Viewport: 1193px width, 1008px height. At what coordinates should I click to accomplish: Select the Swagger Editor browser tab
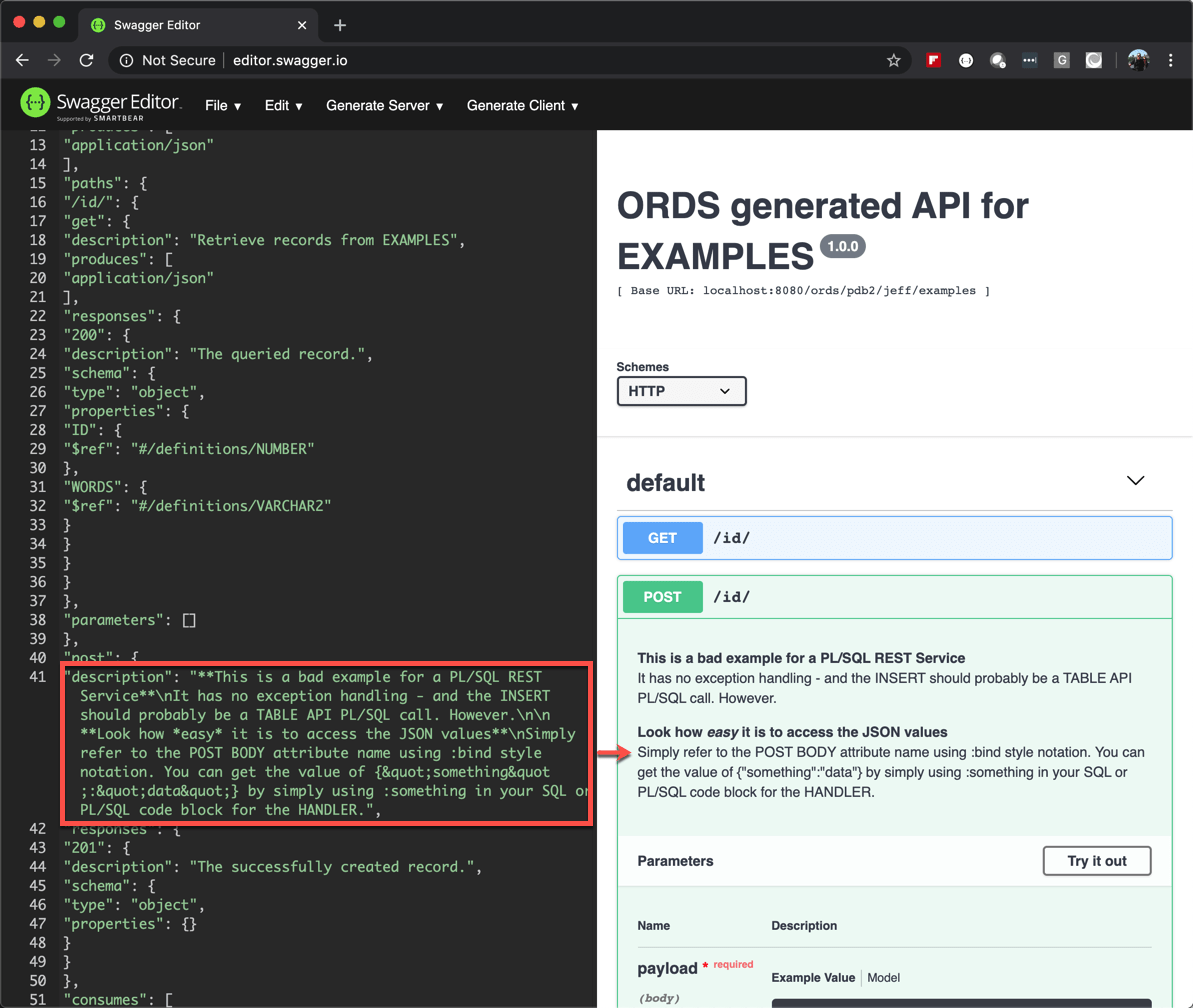tap(198, 25)
